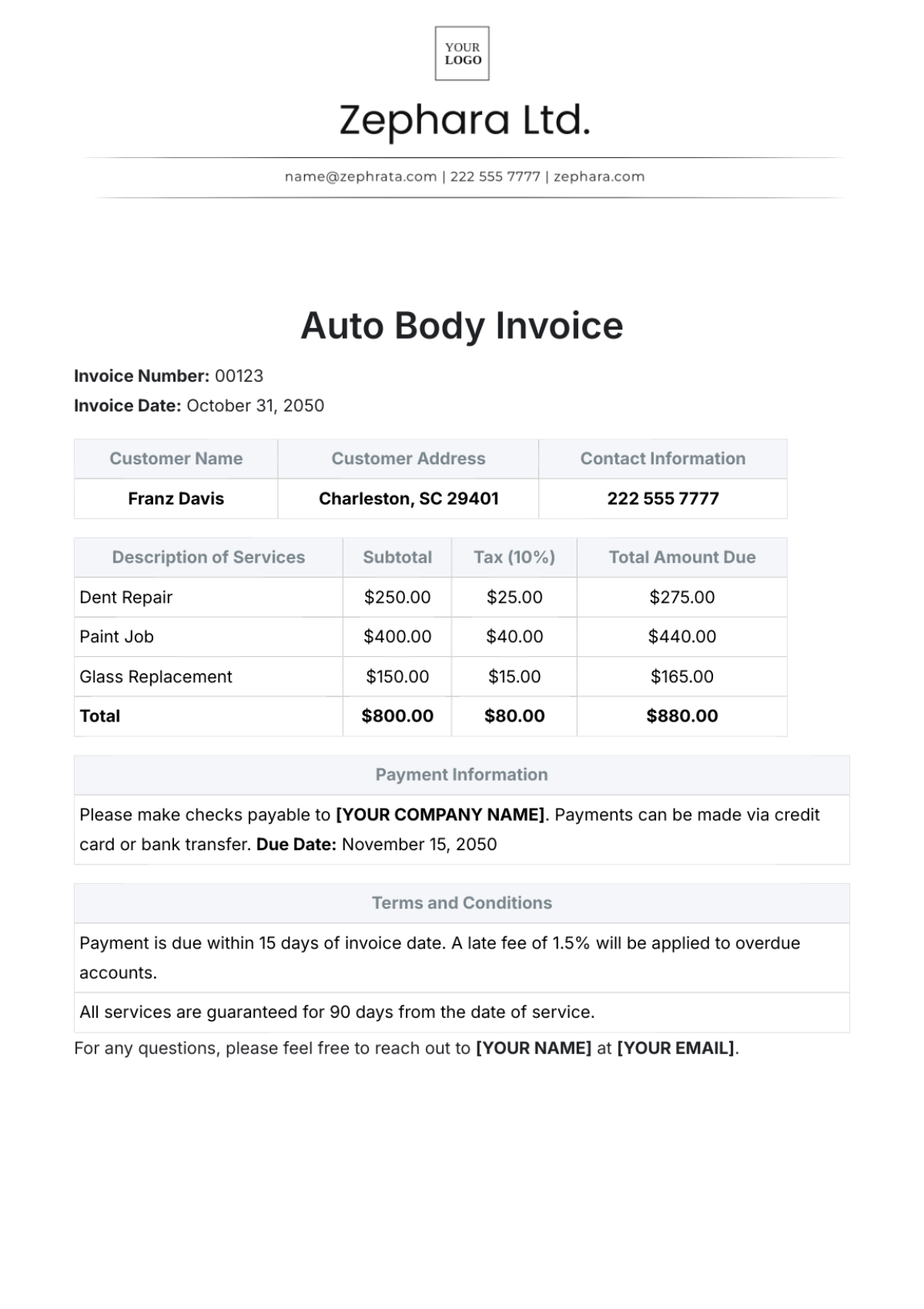
Task: Click the Subtotal column header
Action: click(397, 557)
